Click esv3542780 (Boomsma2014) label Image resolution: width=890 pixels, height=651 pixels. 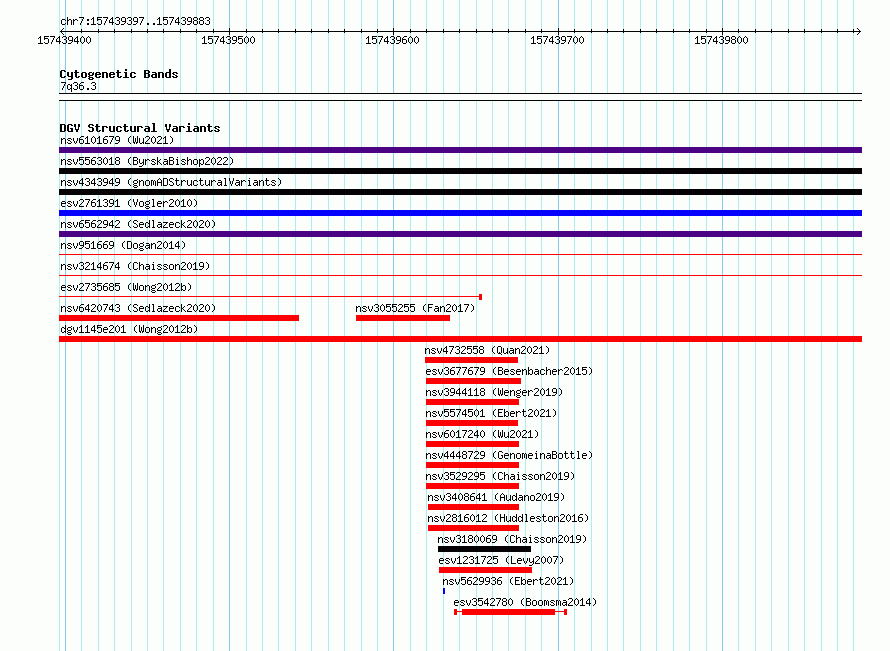[525, 602]
